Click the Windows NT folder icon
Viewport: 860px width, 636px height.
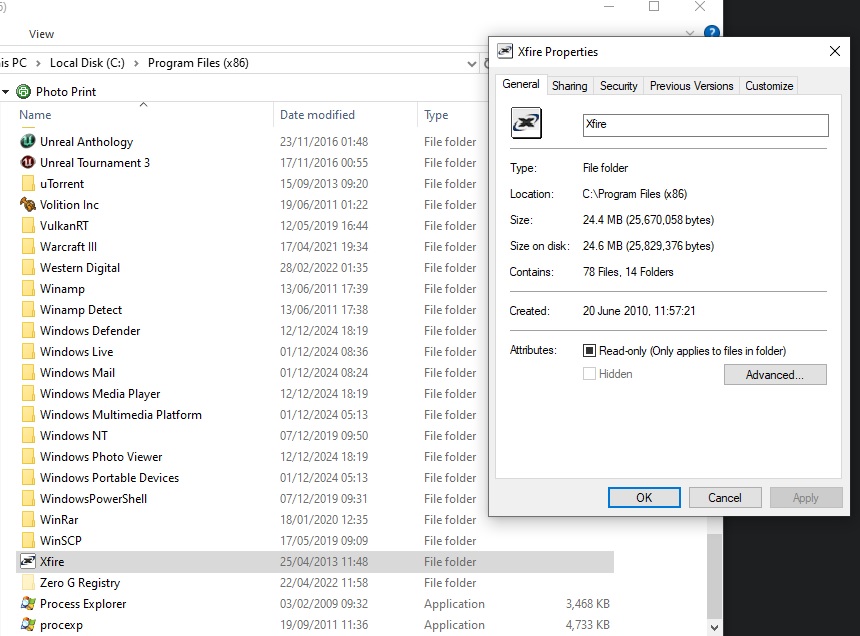28,435
